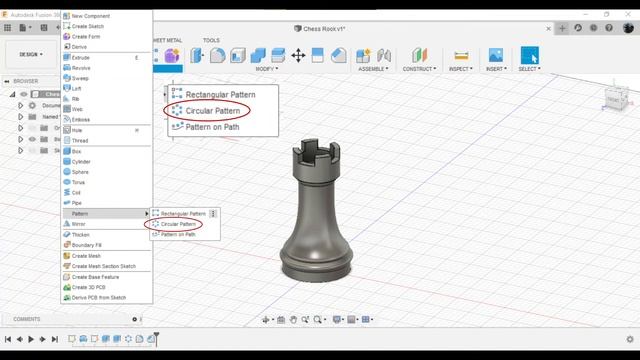Click the Insert image icon

pyautogui.click(x=496, y=56)
